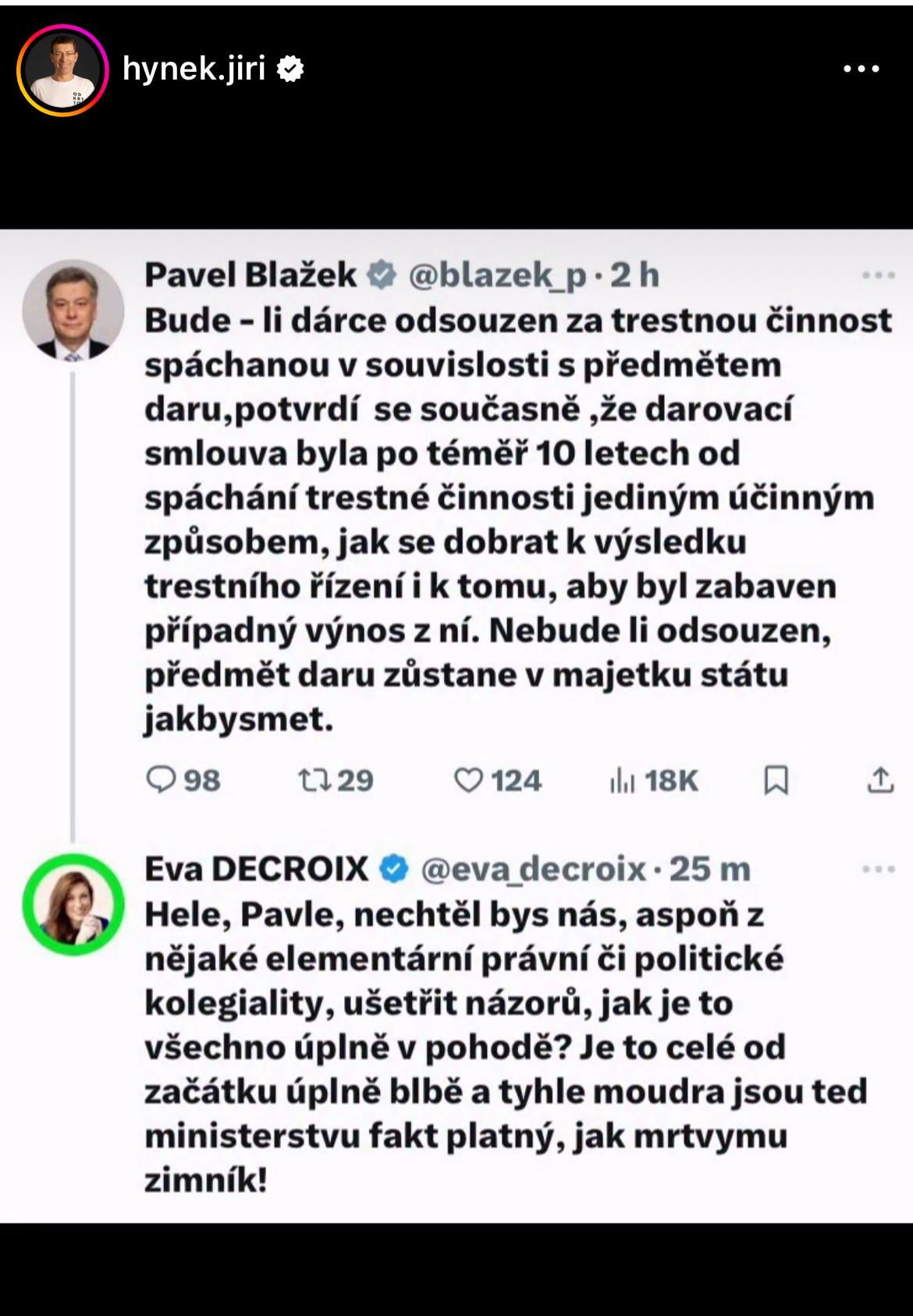Click verified badge beside Pavel Blažek
The width and height of the screenshot is (913, 1316).
click(x=382, y=275)
